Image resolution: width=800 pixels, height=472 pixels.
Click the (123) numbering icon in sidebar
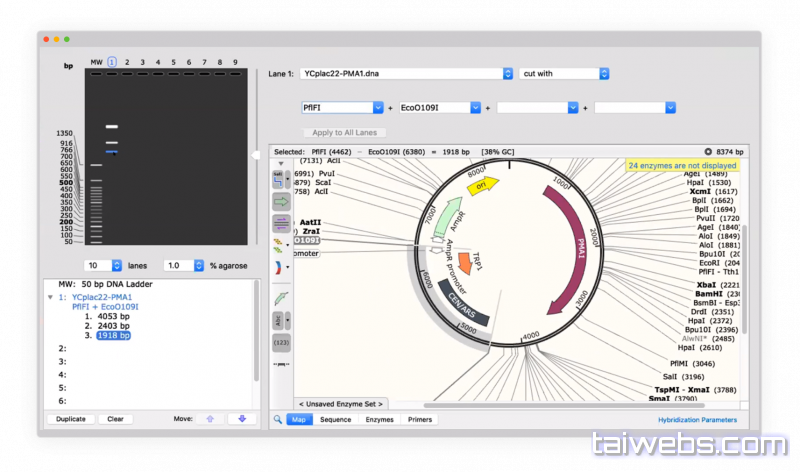281,342
